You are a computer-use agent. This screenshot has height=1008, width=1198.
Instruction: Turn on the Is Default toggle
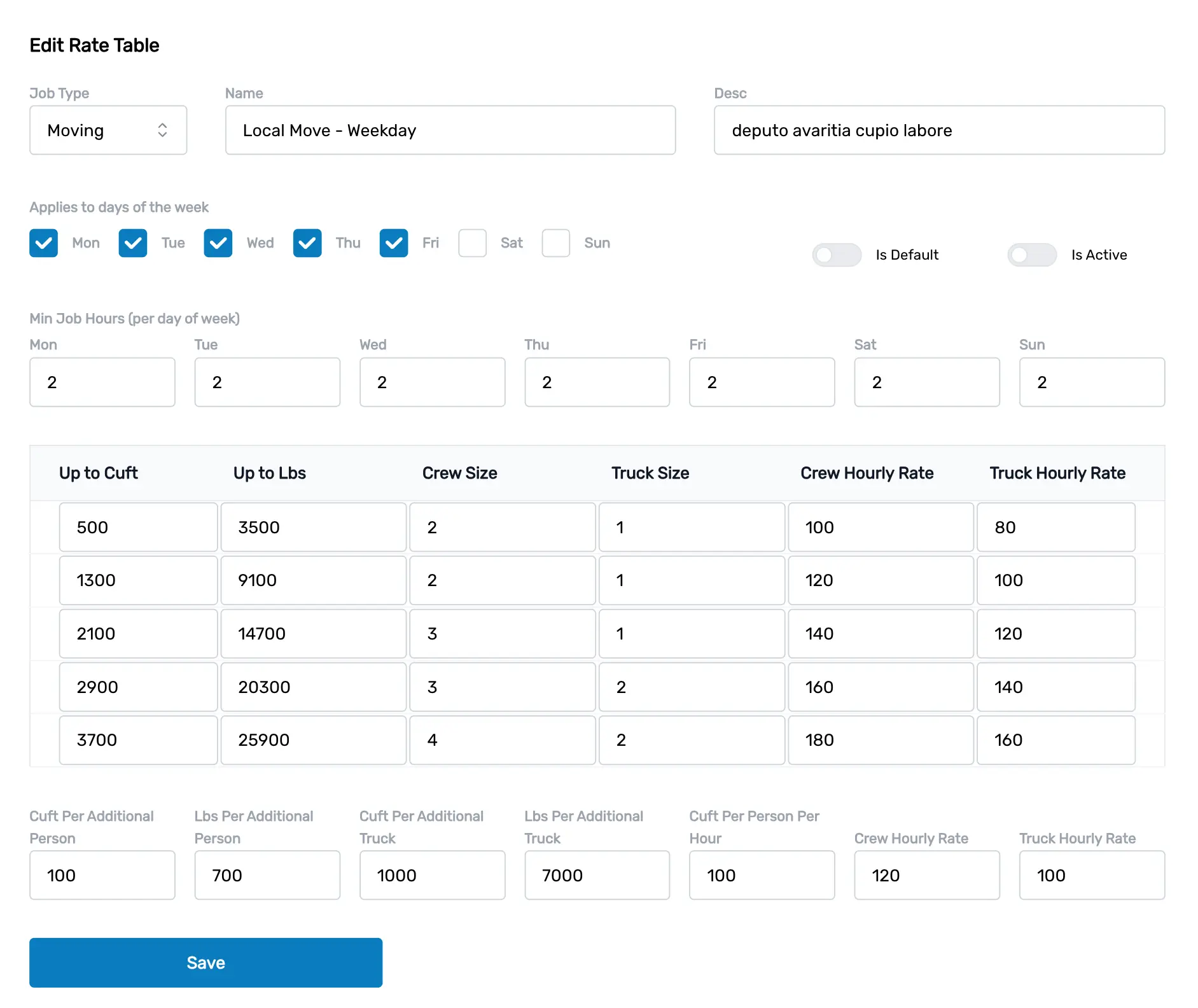pyautogui.click(x=836, y=255)
